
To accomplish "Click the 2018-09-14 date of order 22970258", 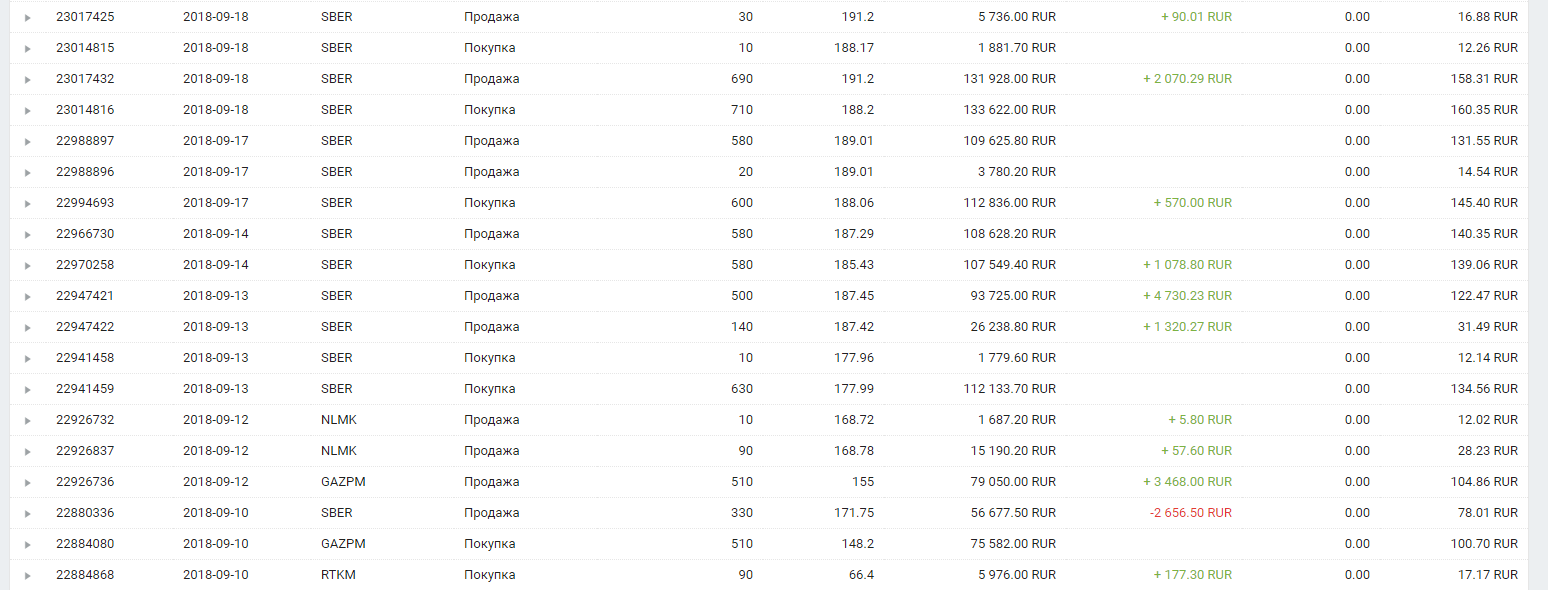I will (x=215, y=265).
